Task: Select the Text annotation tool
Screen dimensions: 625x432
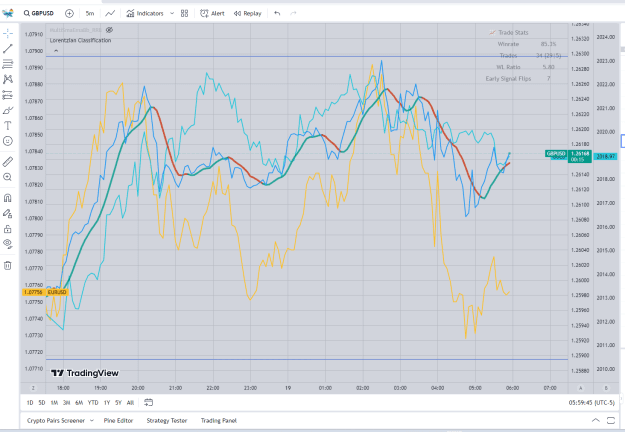Action: [8, 126]
